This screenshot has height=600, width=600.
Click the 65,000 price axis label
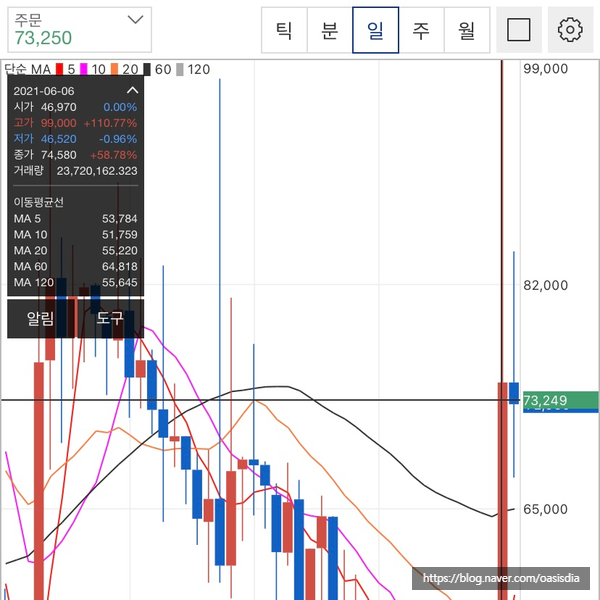545,509
